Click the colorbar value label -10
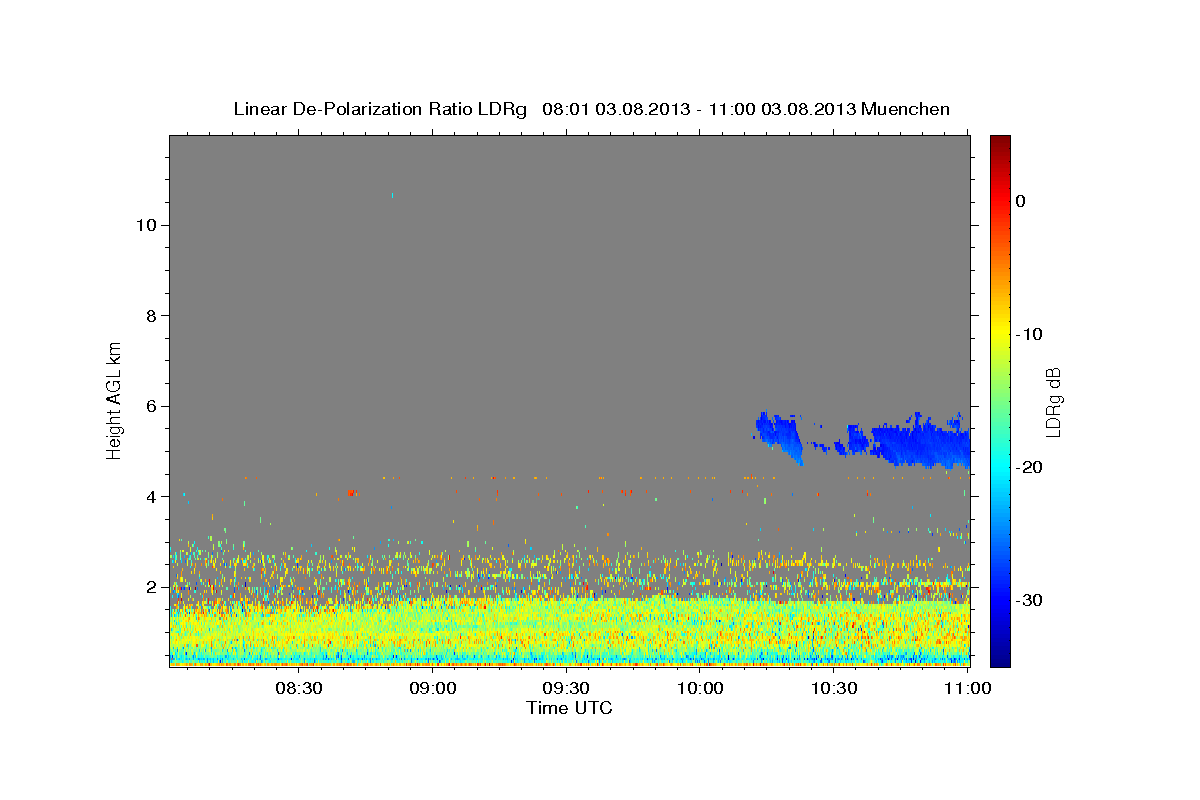Viewport: 1200px width, 800px height. pyautogui.click(x=1029, y=334)
